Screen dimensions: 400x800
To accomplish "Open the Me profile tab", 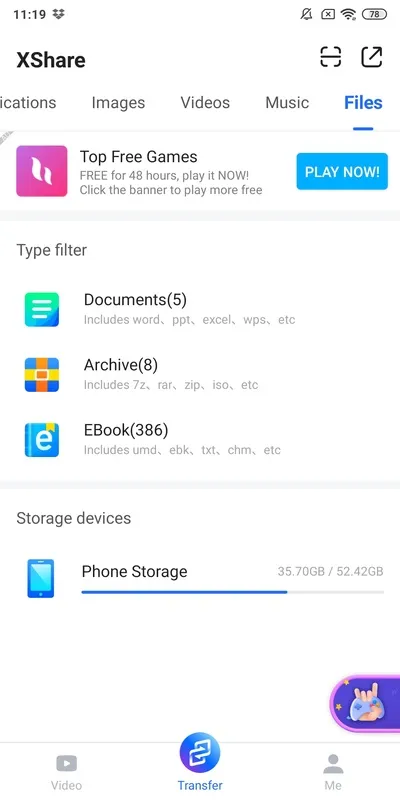I will (333, 772).
